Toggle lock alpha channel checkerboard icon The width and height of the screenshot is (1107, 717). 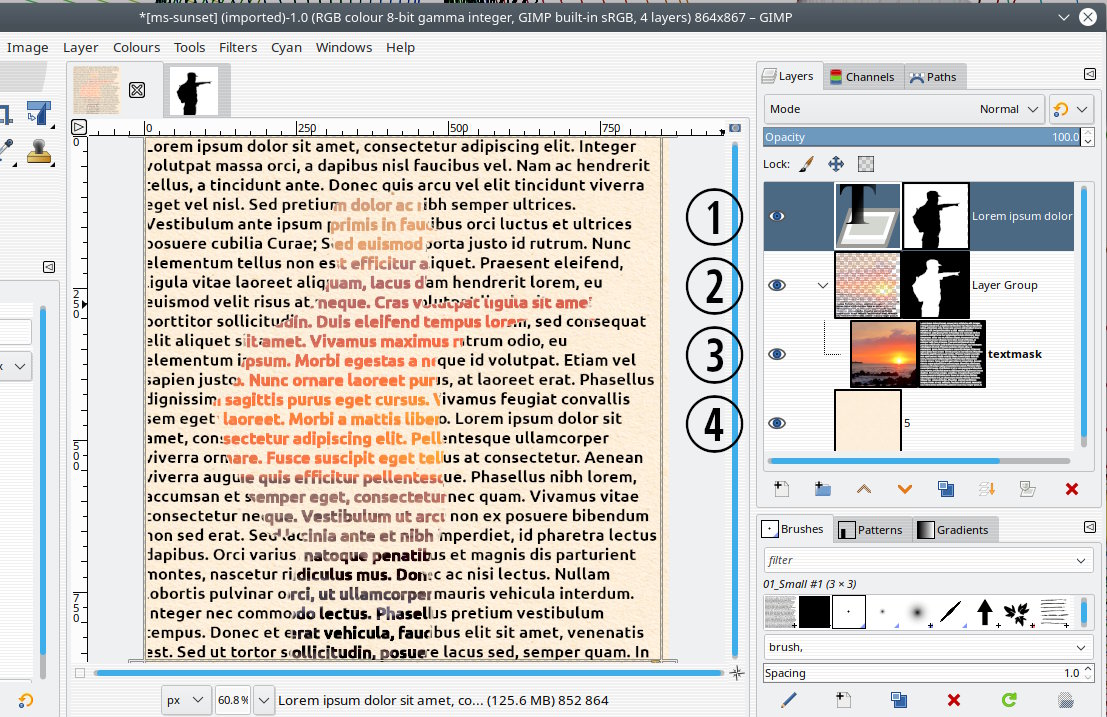(866, 164)
